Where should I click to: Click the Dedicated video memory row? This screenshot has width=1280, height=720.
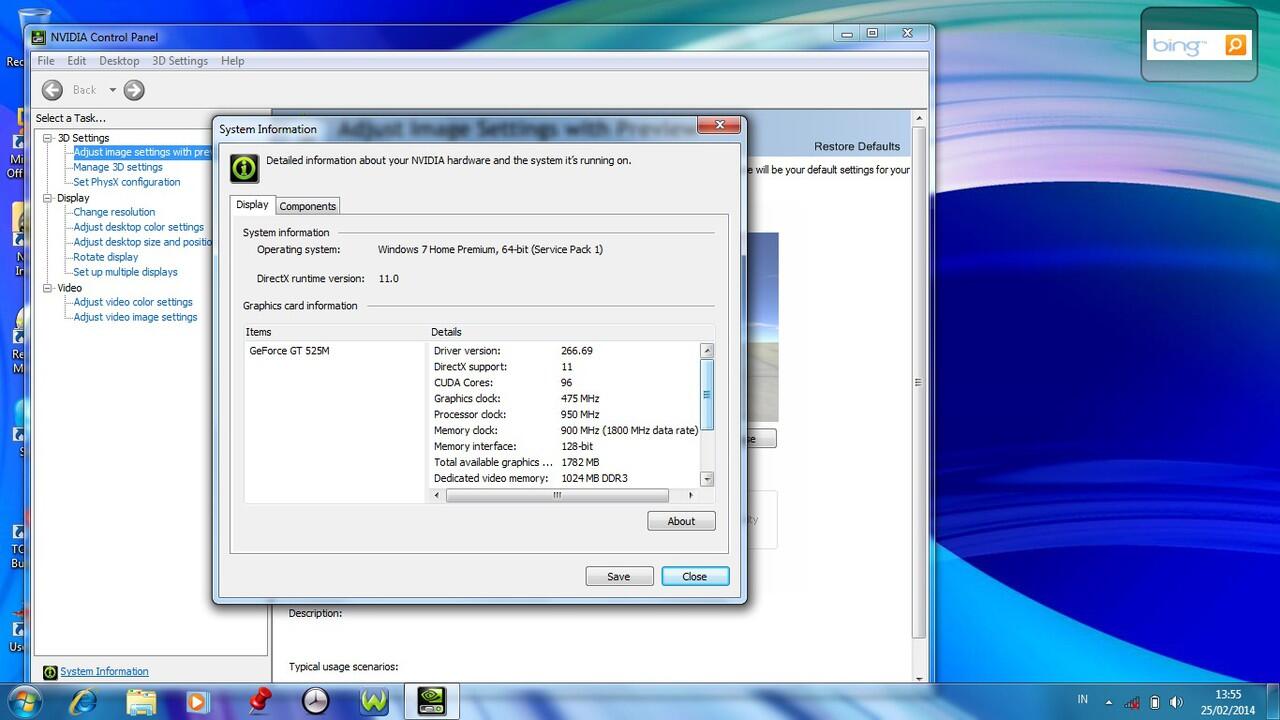pyautogui.click(x=565, y=479)
